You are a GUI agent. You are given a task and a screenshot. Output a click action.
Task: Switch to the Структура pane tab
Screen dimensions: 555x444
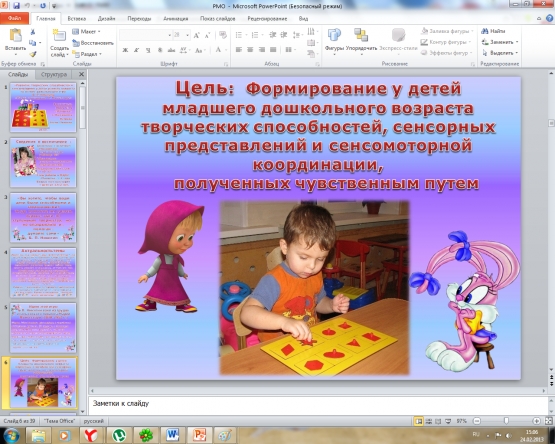tap(54, 74)
